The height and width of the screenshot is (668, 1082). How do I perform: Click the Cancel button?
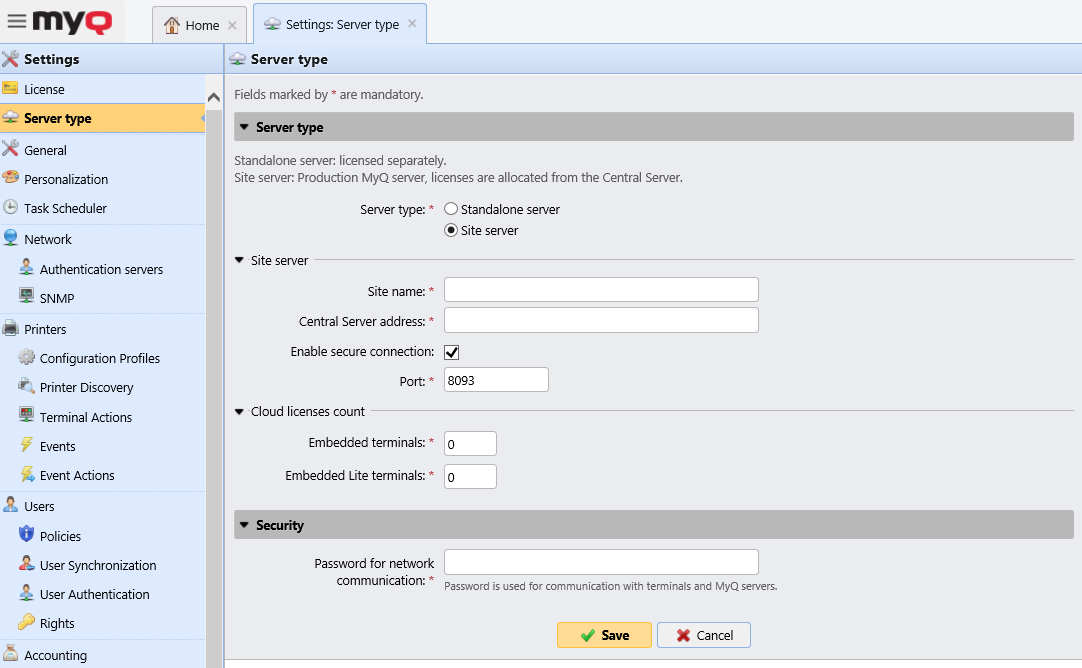pos(703,634)
